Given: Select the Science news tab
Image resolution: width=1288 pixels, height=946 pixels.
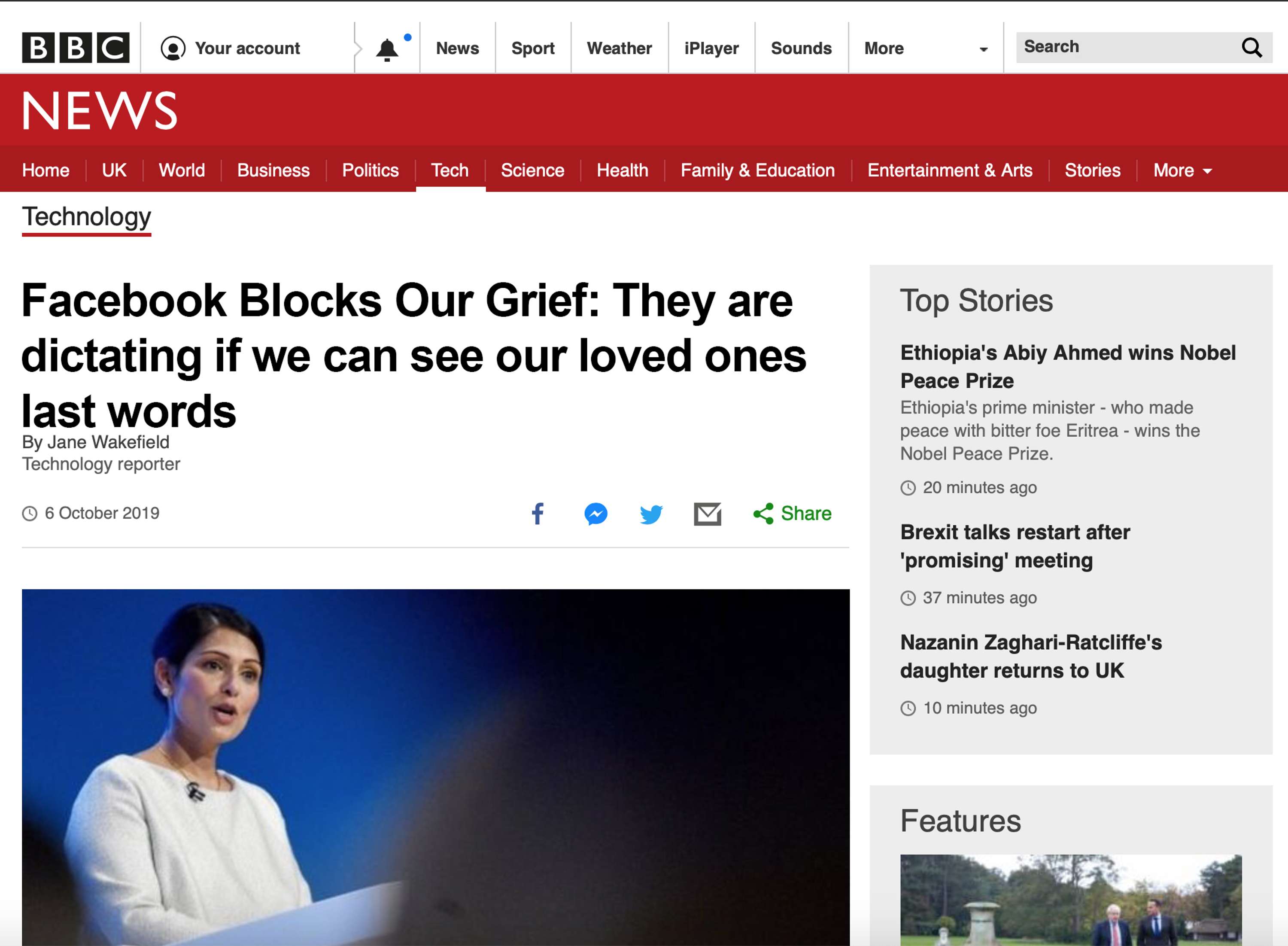Looking at the screenshot, I should (x=532, y=170).
